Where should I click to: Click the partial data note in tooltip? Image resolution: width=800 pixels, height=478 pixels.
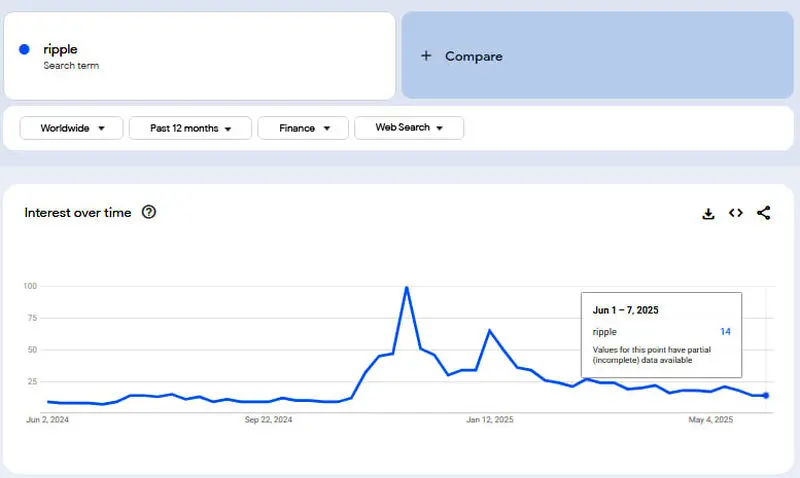click(652, 355)
